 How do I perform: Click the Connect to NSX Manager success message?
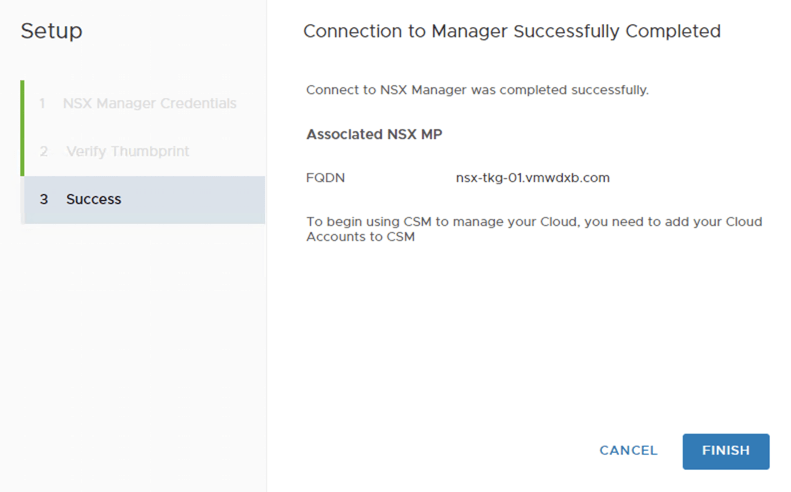(x=477, y=90)
